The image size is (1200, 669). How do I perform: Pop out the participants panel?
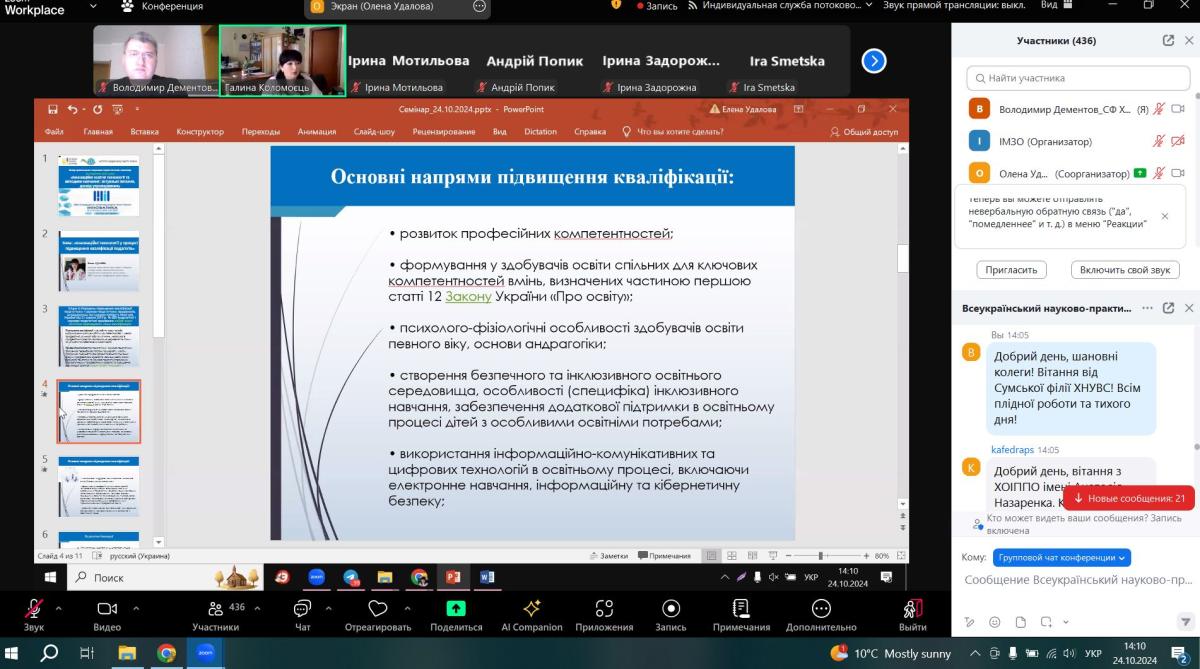(x=1168, y=41)
